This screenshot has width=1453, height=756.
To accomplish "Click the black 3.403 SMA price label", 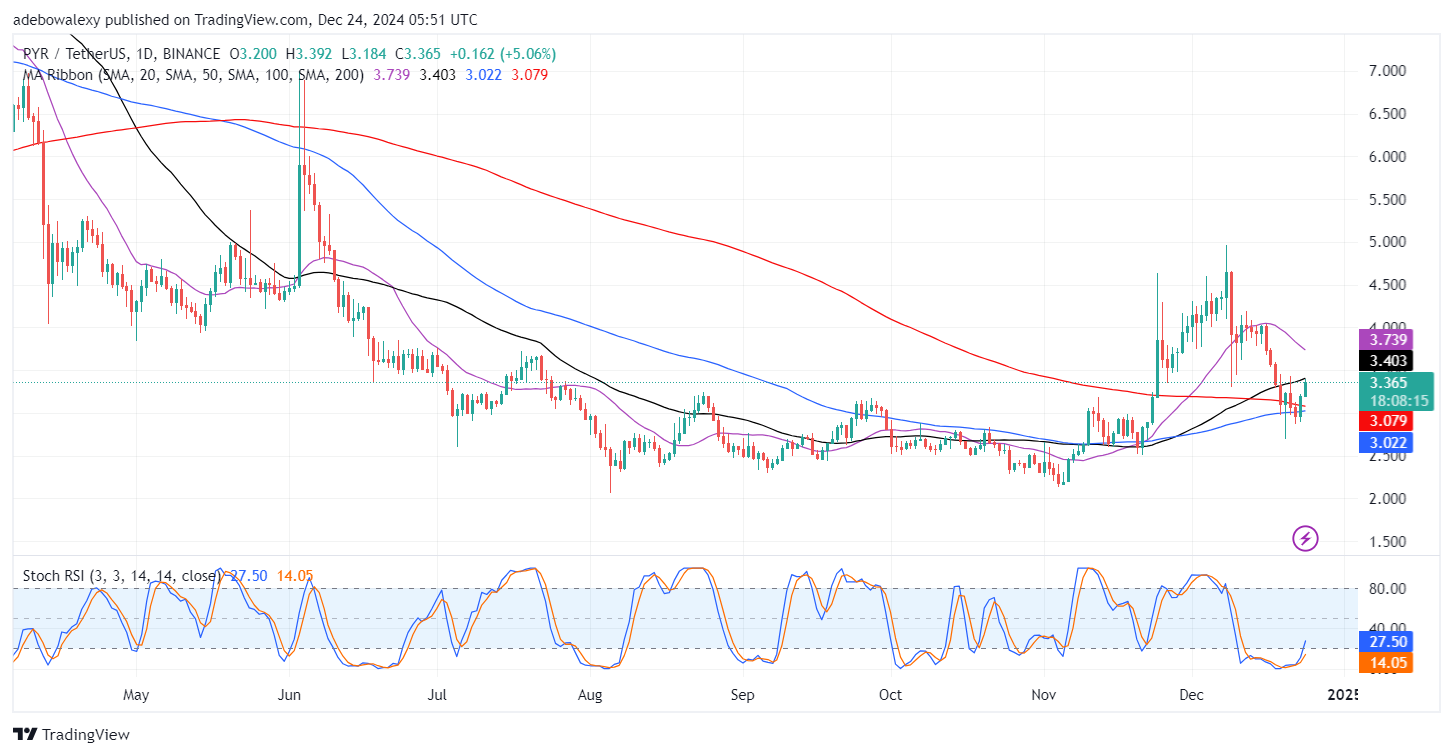I will (1384, 361).
